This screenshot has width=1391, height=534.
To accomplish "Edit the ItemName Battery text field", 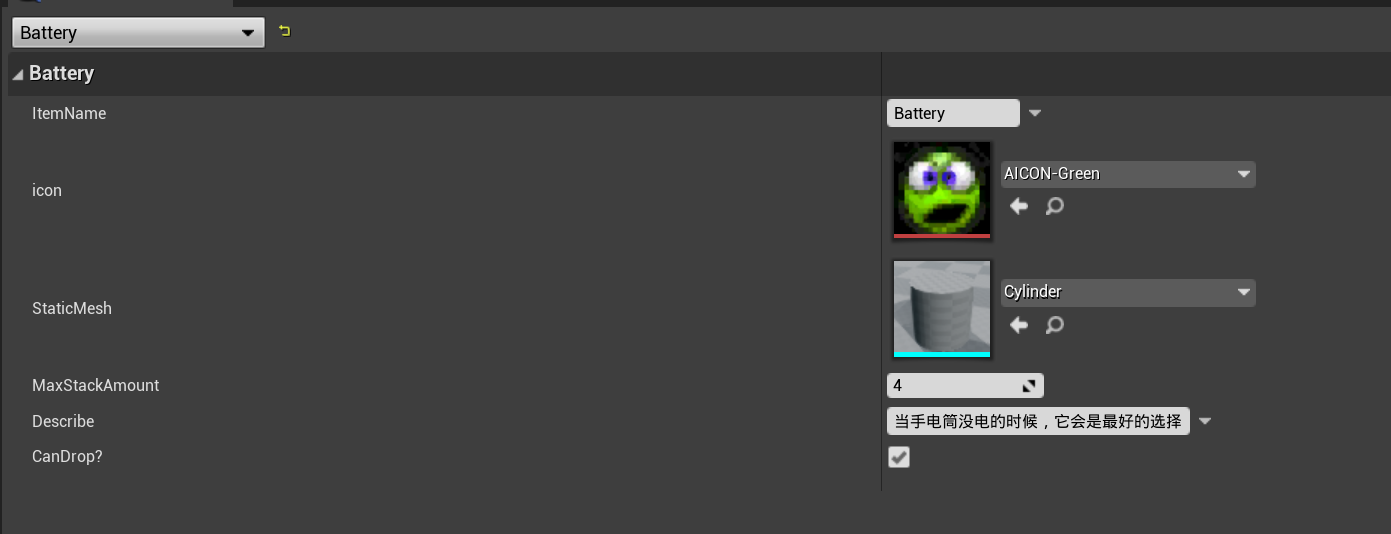I will pos(953,113).
